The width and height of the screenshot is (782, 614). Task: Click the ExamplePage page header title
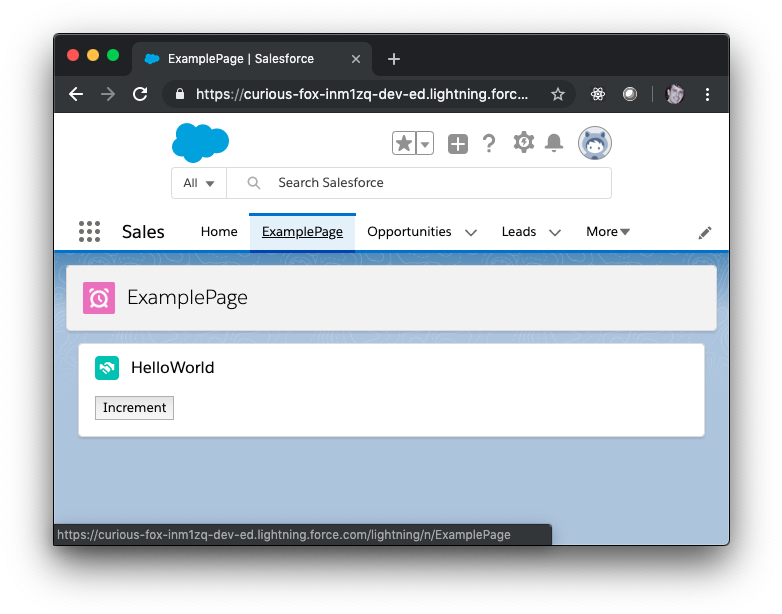pyautogui.click(x=187, y=298)
